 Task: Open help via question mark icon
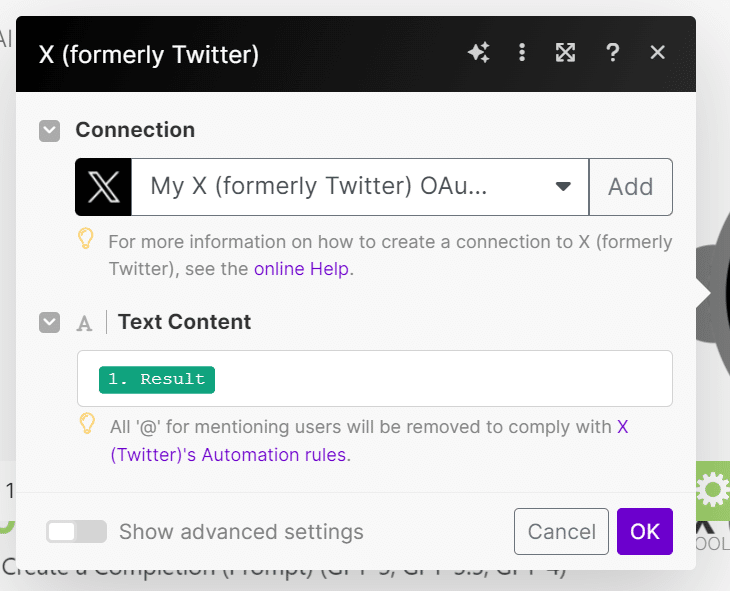coord(613,53)
